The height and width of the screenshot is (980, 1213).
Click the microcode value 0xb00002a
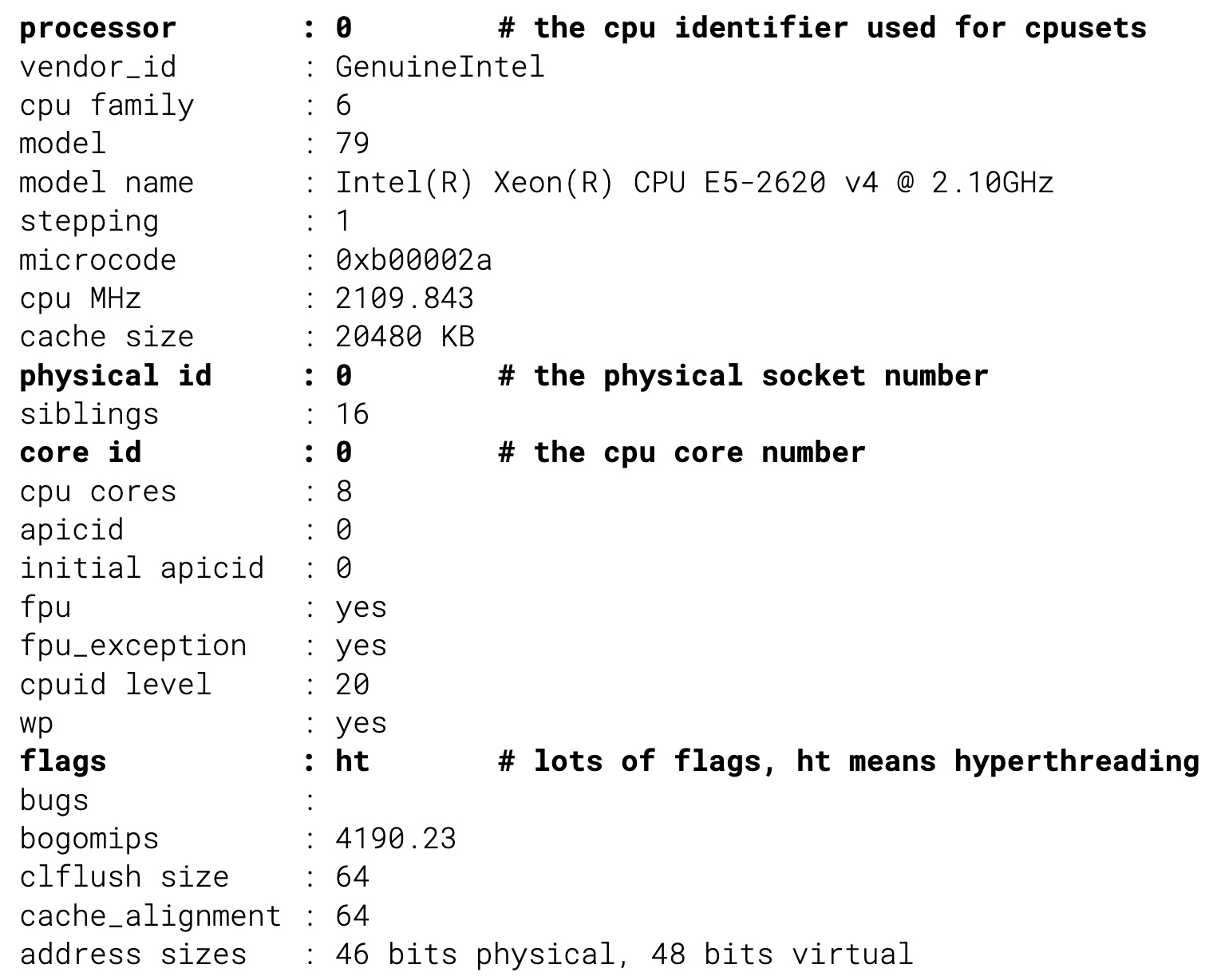click(413, 260)
